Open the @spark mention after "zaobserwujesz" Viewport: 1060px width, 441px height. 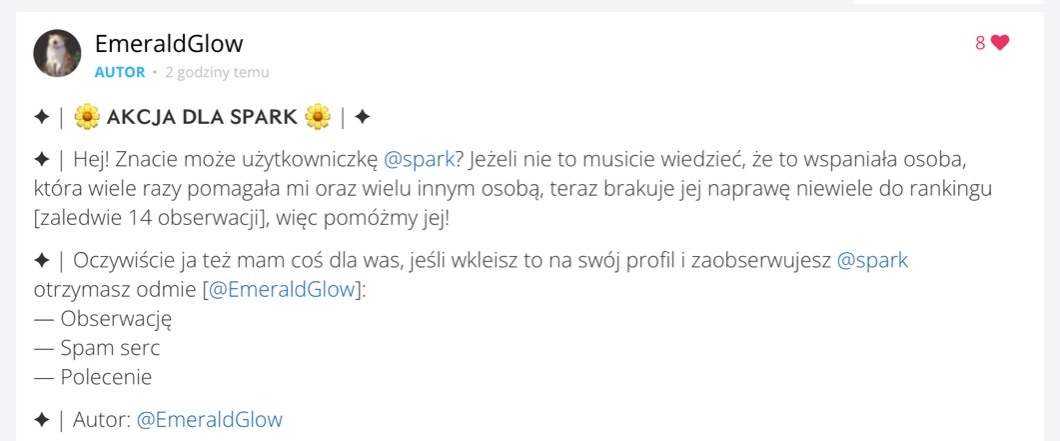click(872, 260)
